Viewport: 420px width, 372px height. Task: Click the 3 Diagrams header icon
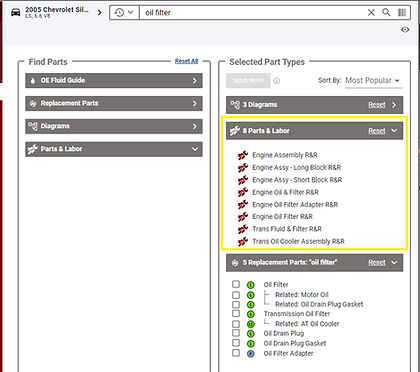235,105
